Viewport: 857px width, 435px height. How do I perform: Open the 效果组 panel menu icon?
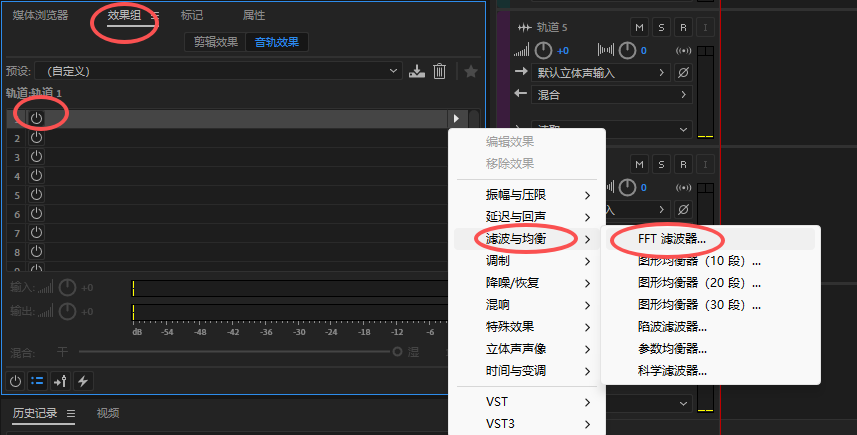pyautogui.click(x=154, y=16)
